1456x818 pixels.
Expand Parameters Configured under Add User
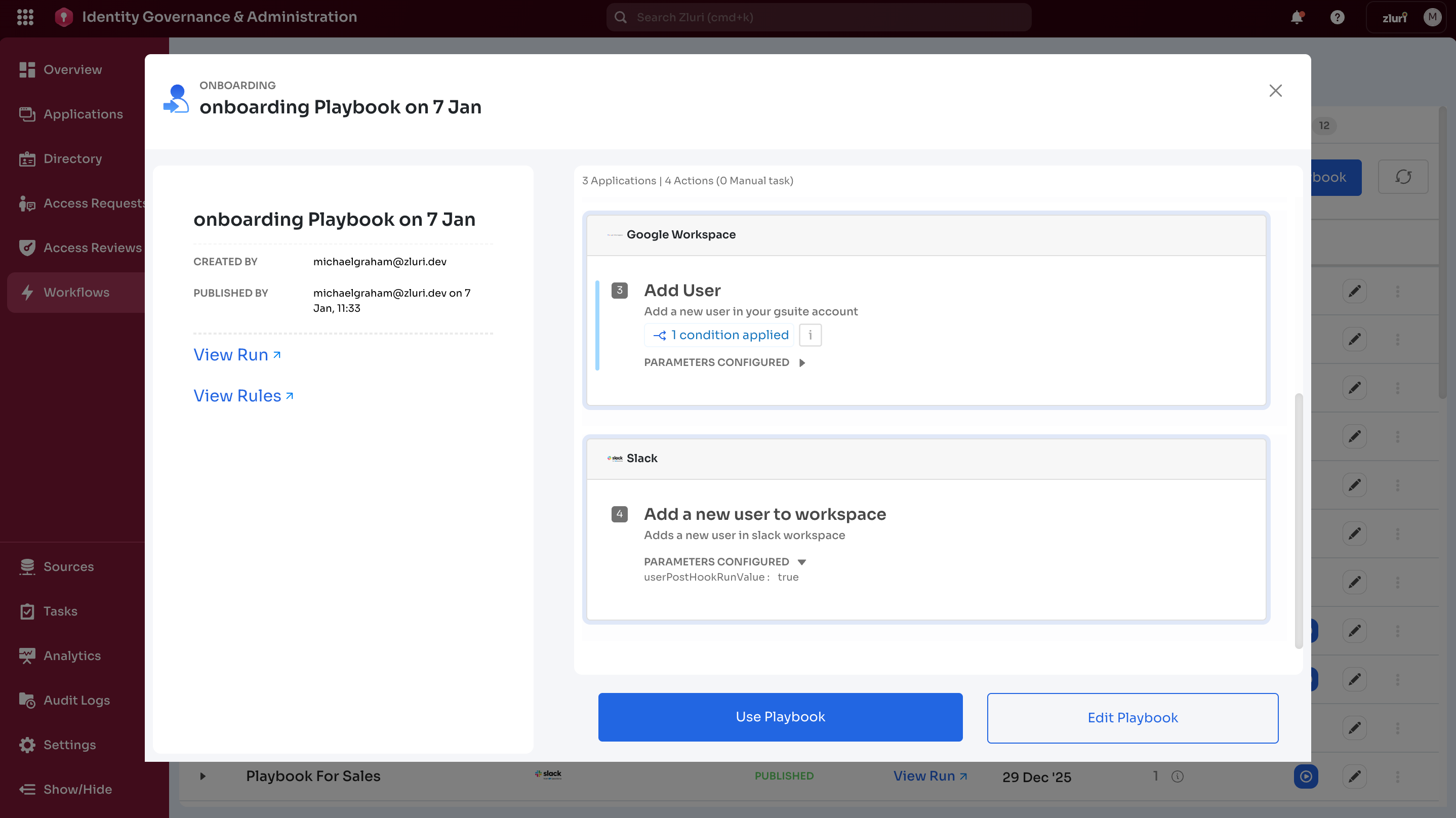click(x=801, y=363)
